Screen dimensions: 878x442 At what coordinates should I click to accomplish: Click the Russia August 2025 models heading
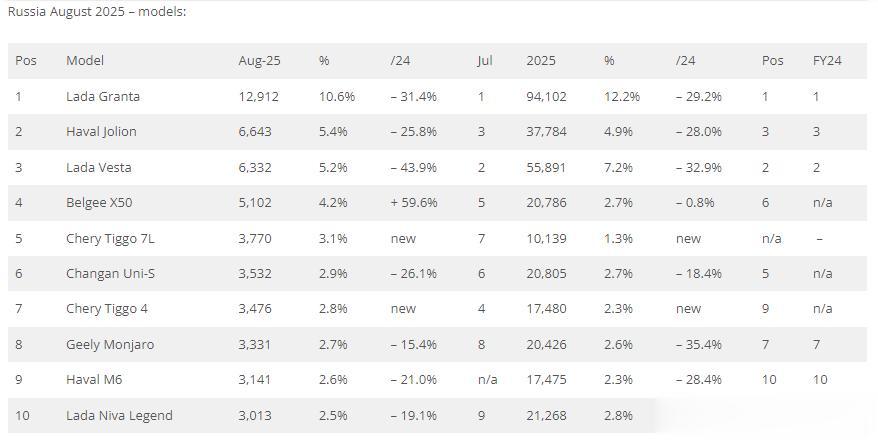point(97,12)
